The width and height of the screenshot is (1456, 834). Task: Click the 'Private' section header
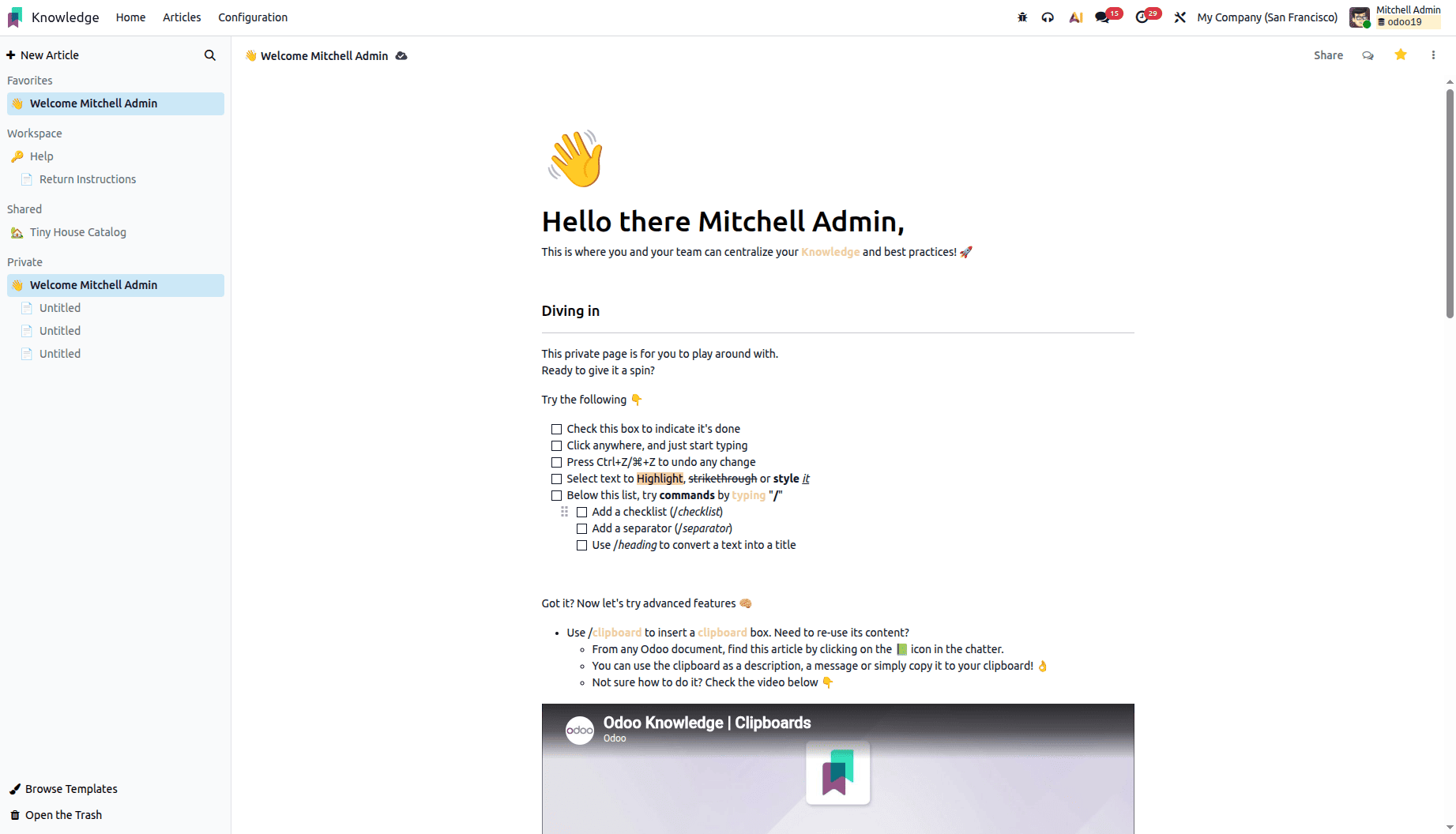pos(25,262)
